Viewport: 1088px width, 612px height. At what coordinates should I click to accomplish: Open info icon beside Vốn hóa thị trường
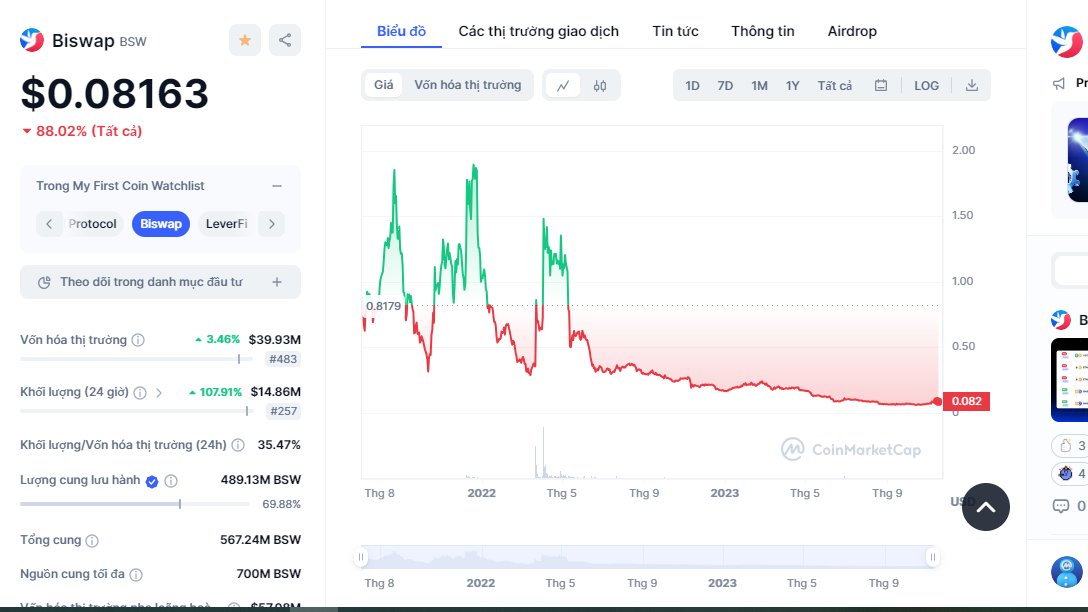click(138, 340)
